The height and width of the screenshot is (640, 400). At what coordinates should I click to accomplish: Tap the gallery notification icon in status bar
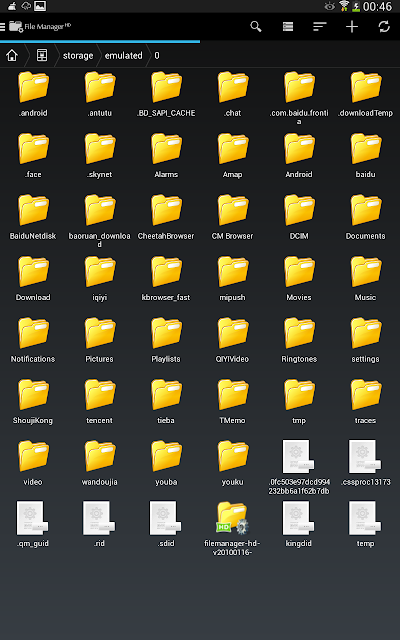[x=40, y=6]
